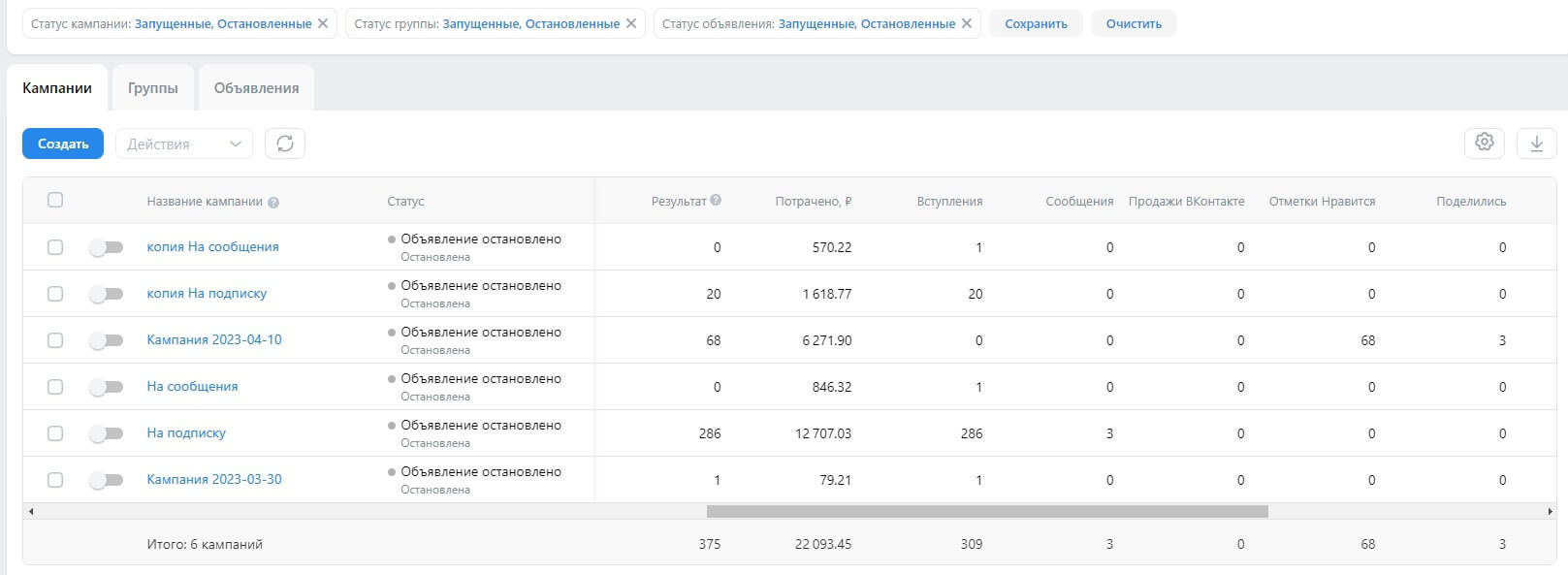The image size is (1568, 575).
Task: Click help icon next to Результат
Action: (716, 201)
